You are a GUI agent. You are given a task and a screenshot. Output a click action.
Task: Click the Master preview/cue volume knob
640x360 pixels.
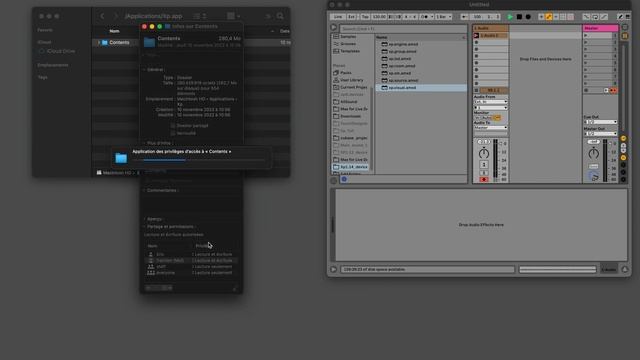pos(594,177)
